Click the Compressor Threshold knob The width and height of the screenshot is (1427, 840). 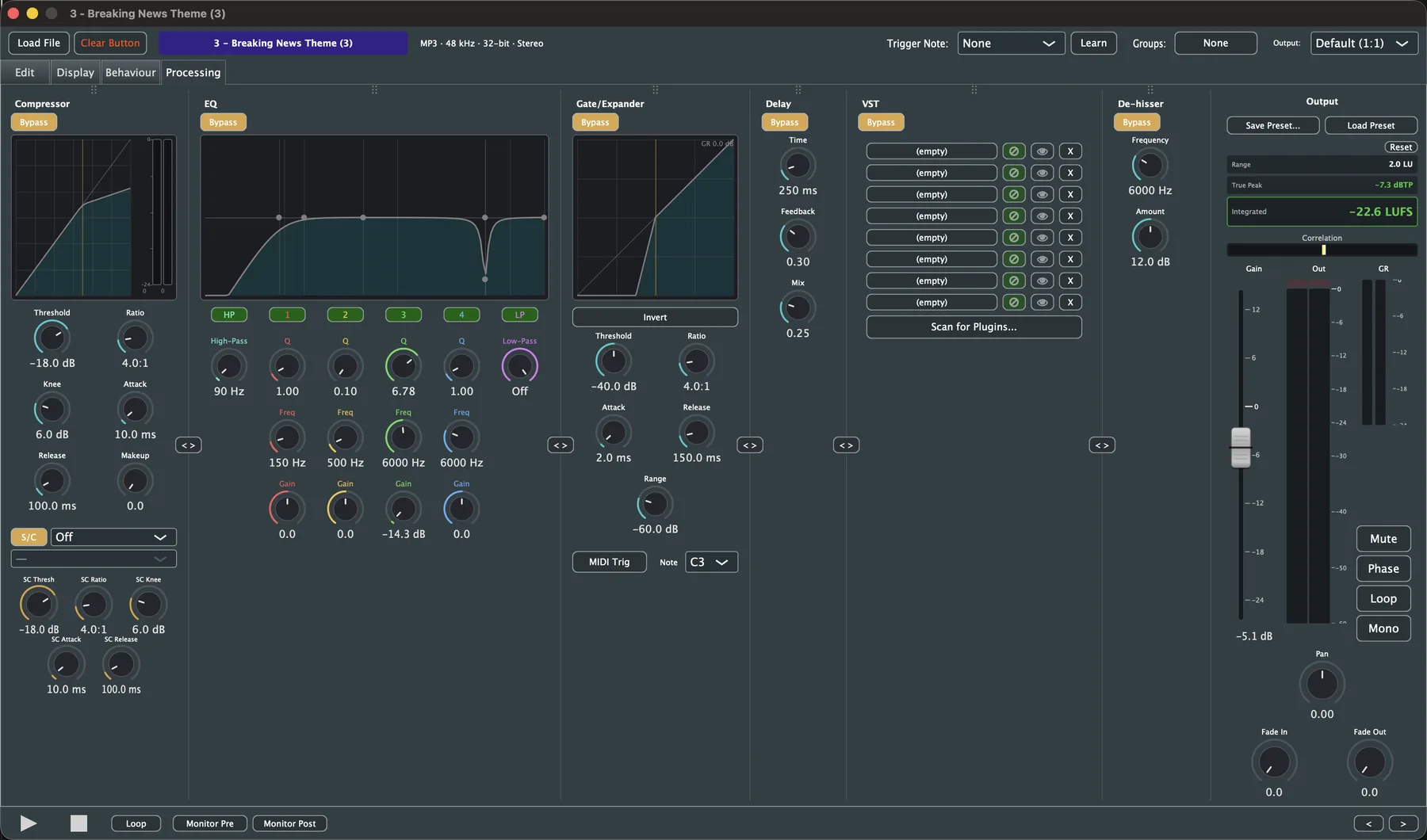[52, 338]
